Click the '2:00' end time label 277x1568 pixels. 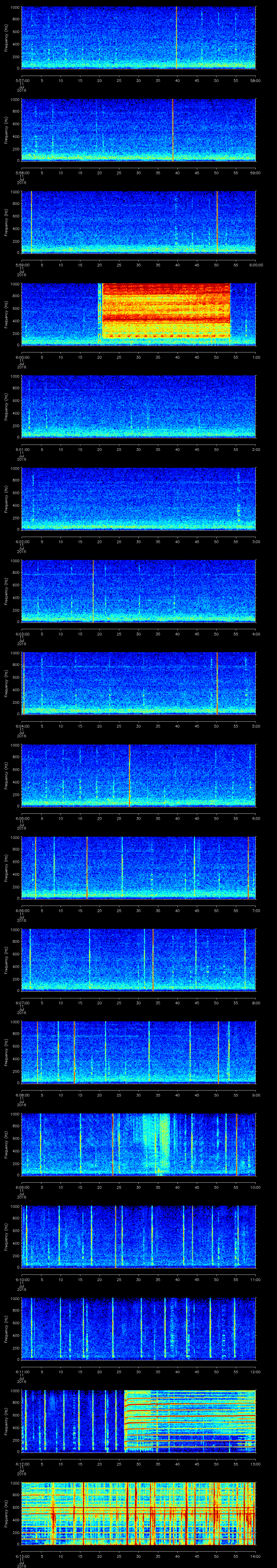point(256,449)
